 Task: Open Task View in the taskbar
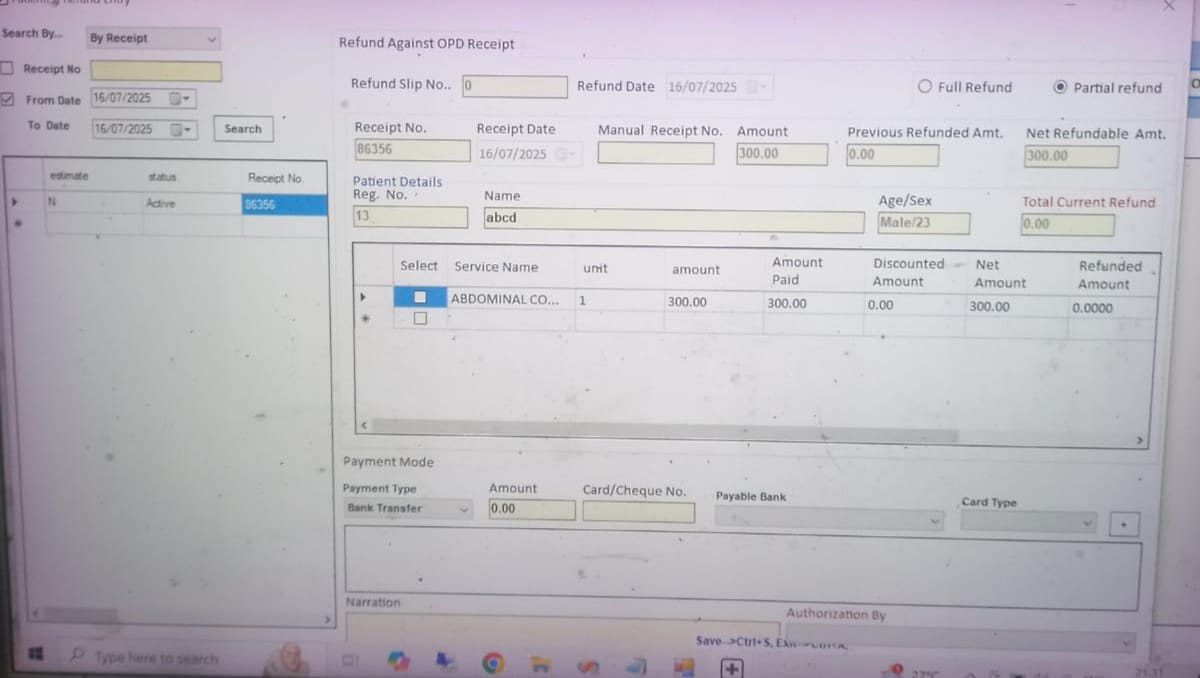(351, 660)
